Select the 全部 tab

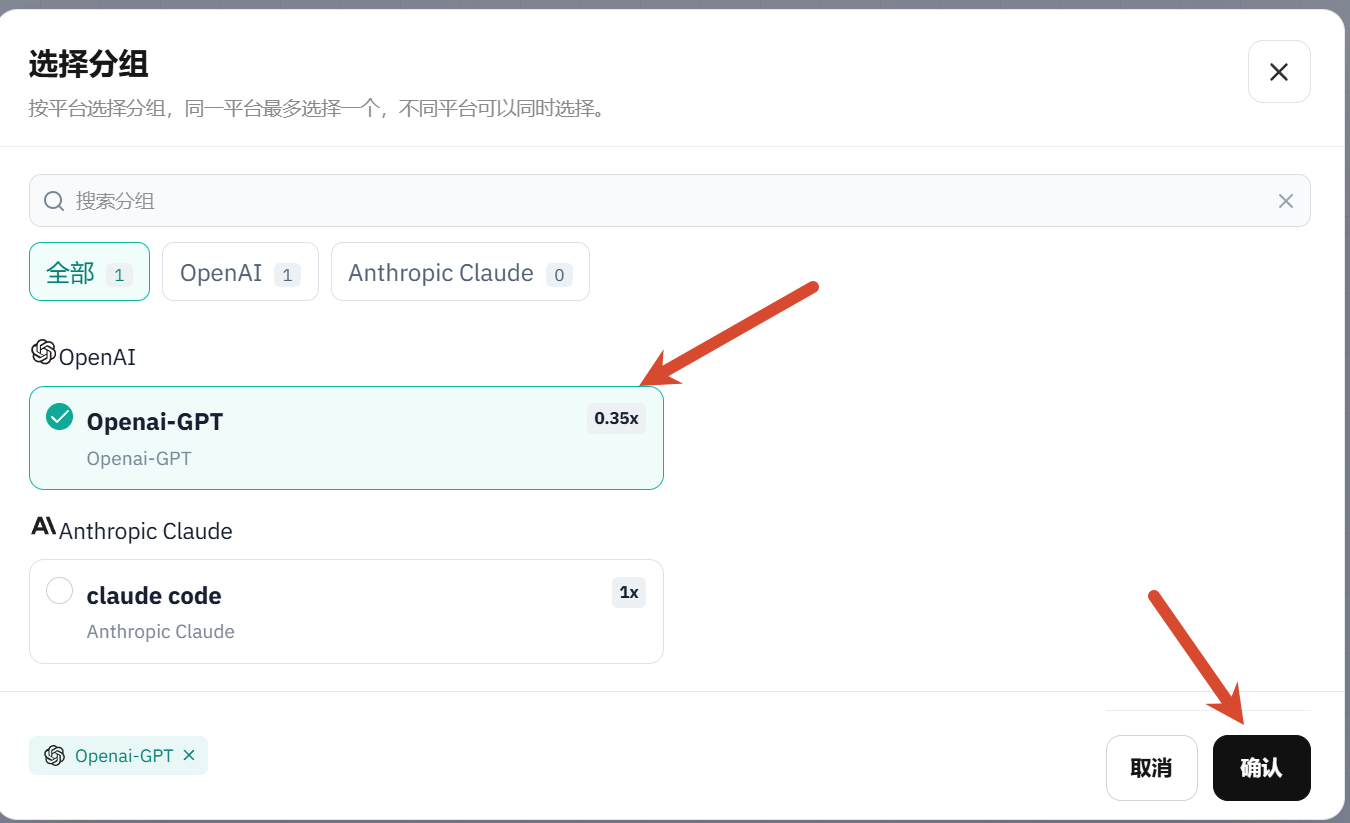[89, 272]
